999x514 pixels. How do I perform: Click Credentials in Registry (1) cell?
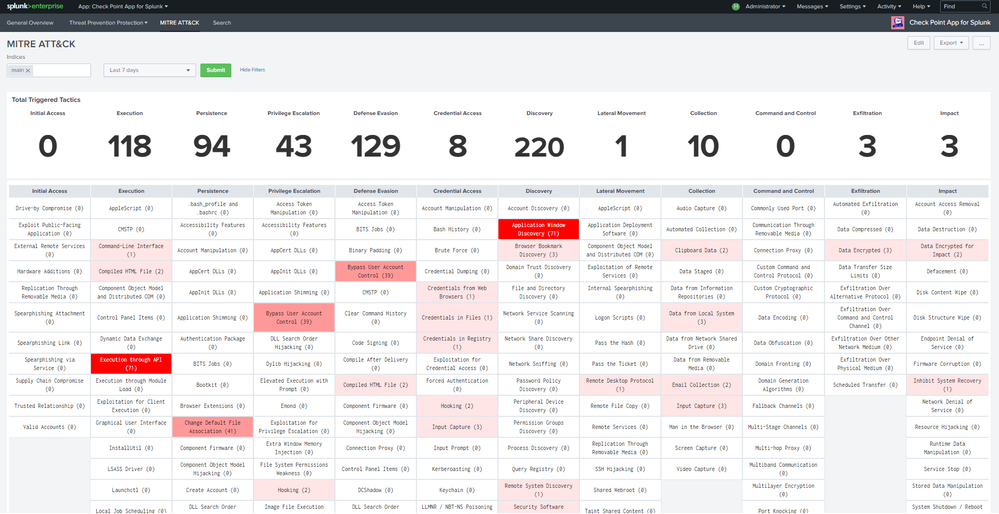point(457,343)
